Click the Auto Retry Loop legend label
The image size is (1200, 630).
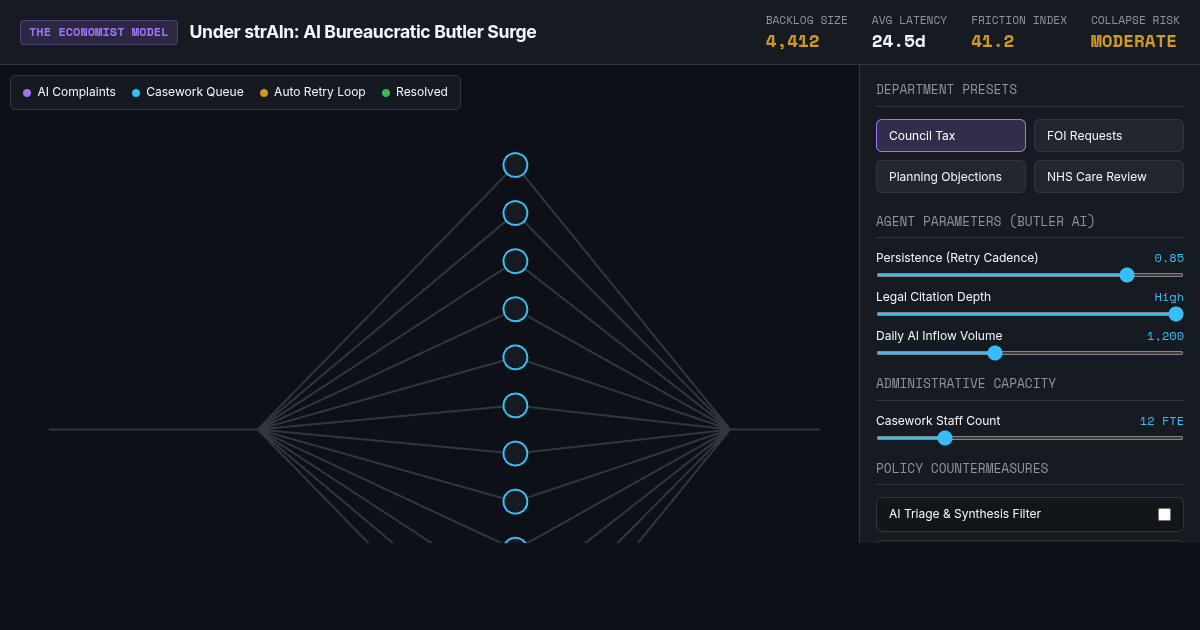(320, 92)
